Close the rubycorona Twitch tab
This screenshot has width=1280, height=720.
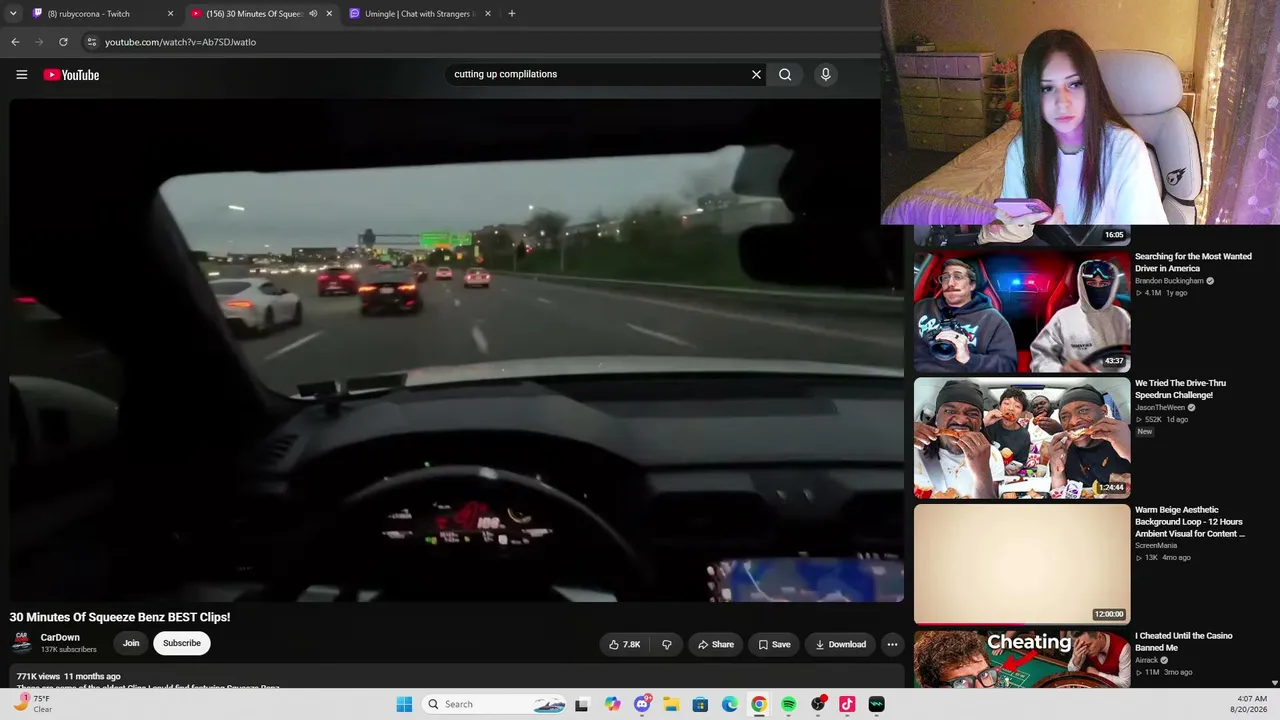(x=170, y=14)
